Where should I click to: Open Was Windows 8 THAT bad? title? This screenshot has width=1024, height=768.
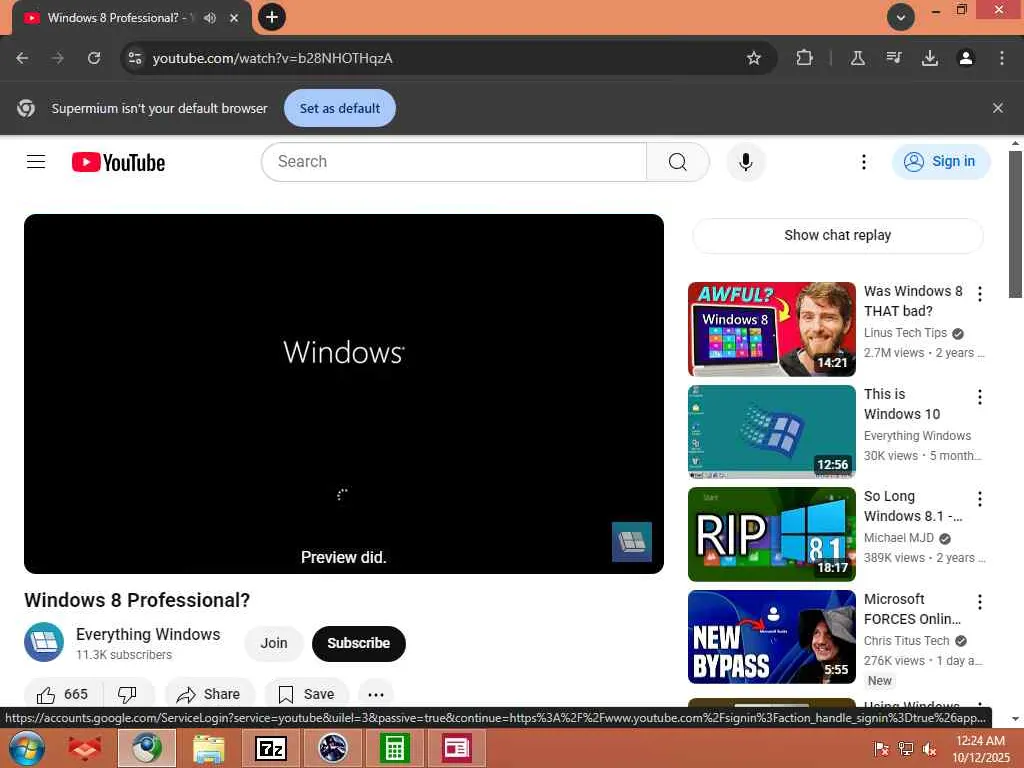coord(913,301)
